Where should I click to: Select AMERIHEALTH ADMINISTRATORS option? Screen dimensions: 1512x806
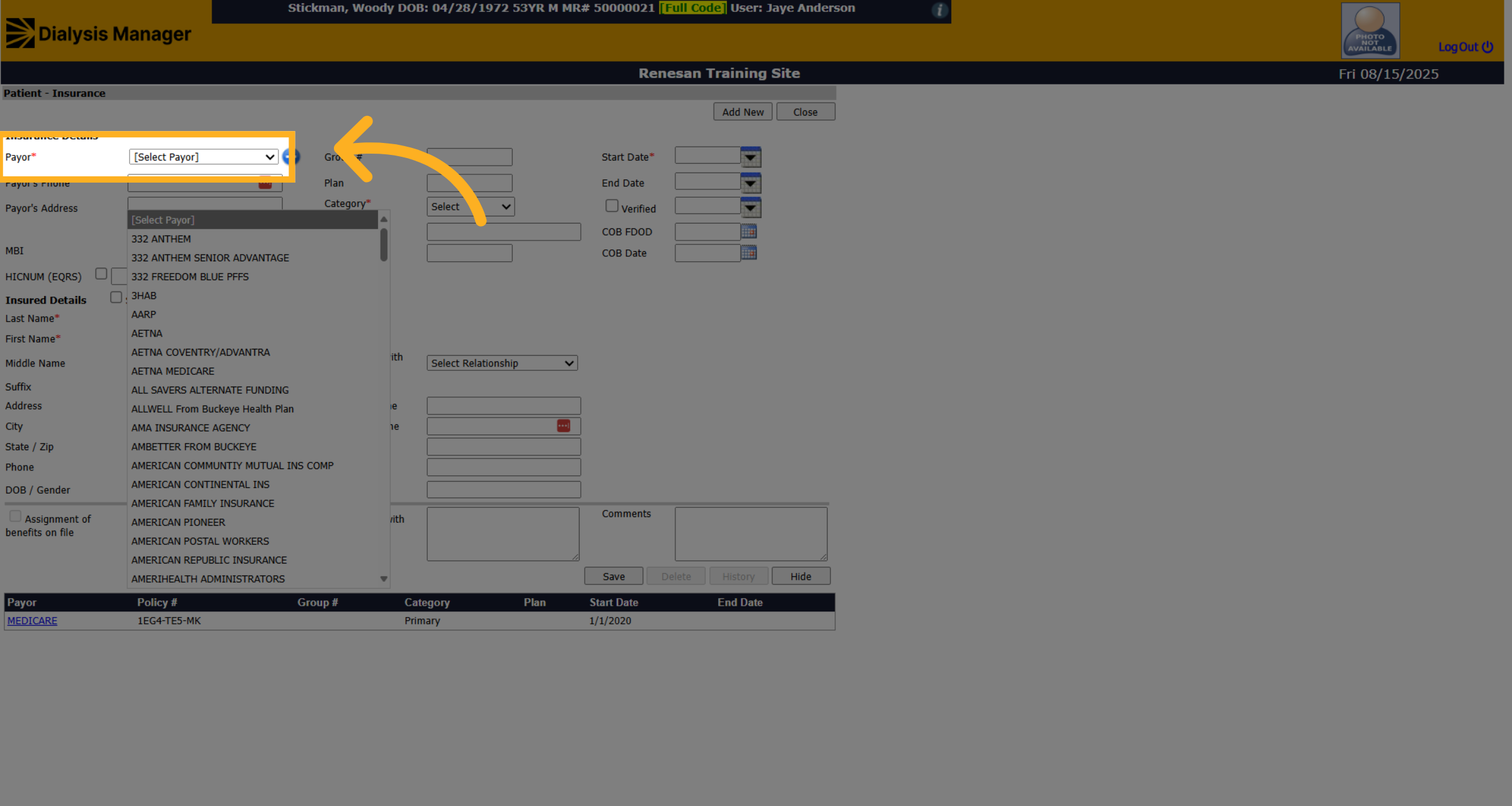(x=253, y=579)
